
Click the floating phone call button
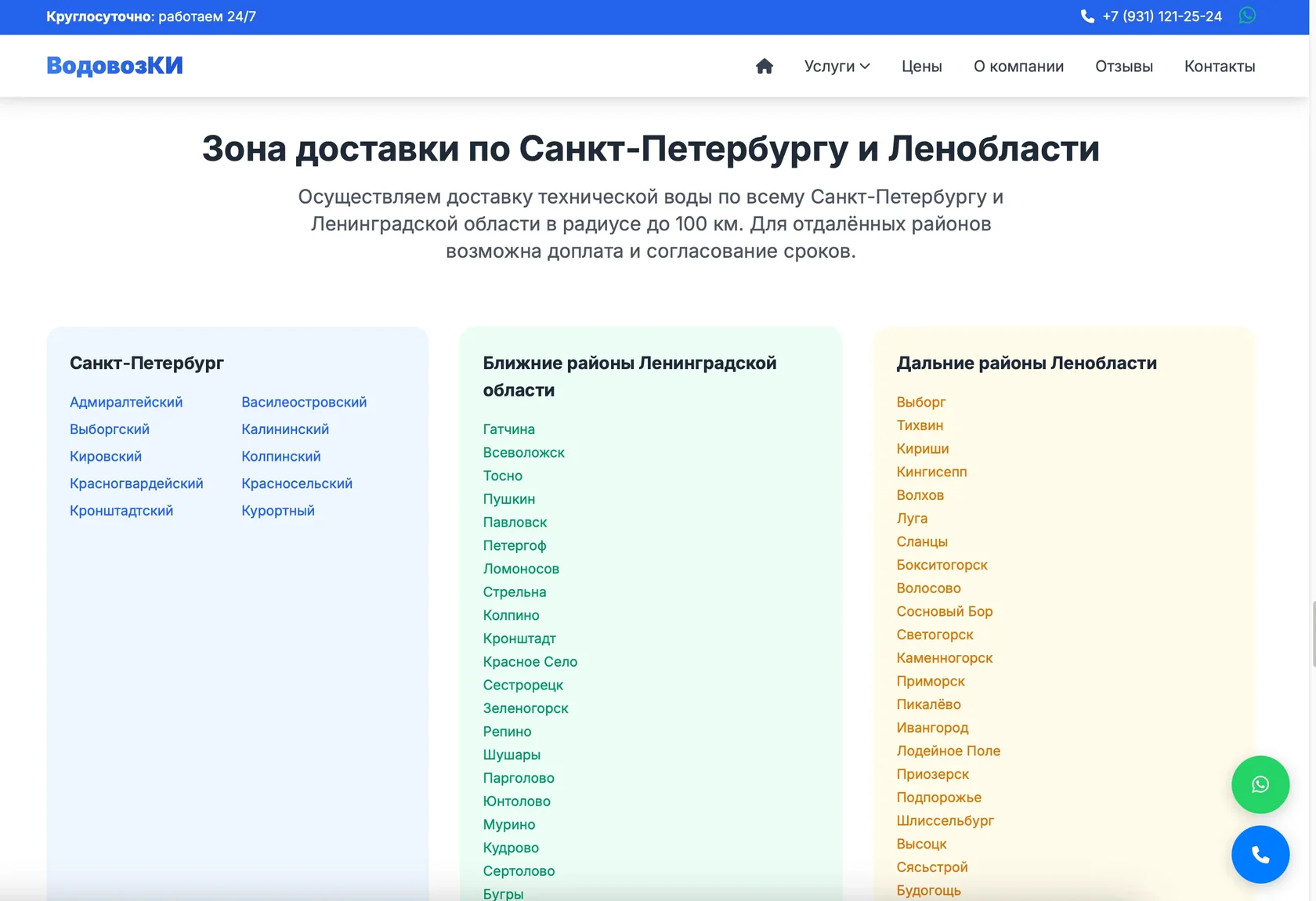coord(1260,855)
